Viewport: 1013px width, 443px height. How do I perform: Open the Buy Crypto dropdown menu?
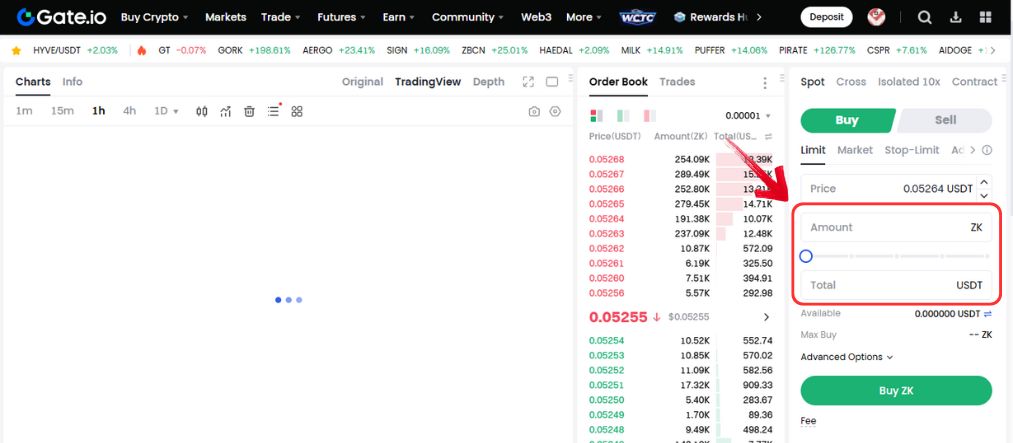click(154, 17)
